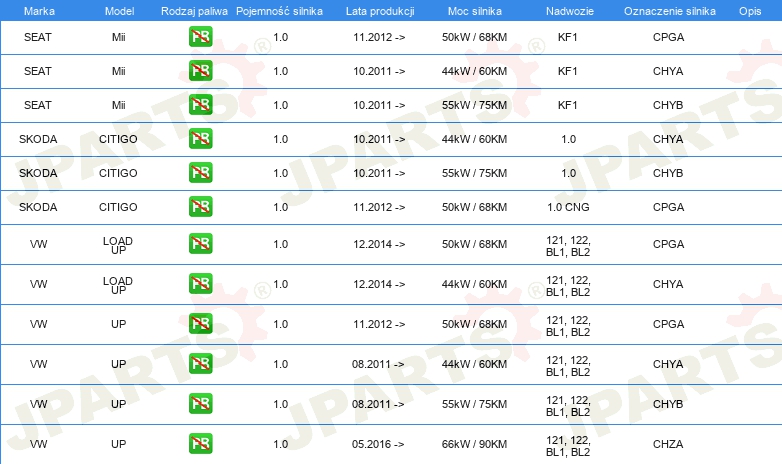This screenshot has width=782, height=464.
Task: Click the 66kW / 90KM power cell
Action: [474, 444]
